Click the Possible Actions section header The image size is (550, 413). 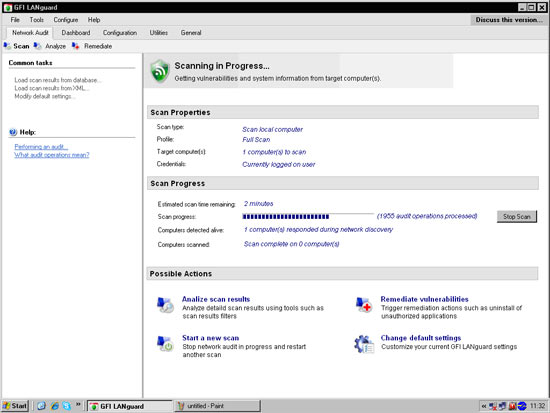click(342, 274)
